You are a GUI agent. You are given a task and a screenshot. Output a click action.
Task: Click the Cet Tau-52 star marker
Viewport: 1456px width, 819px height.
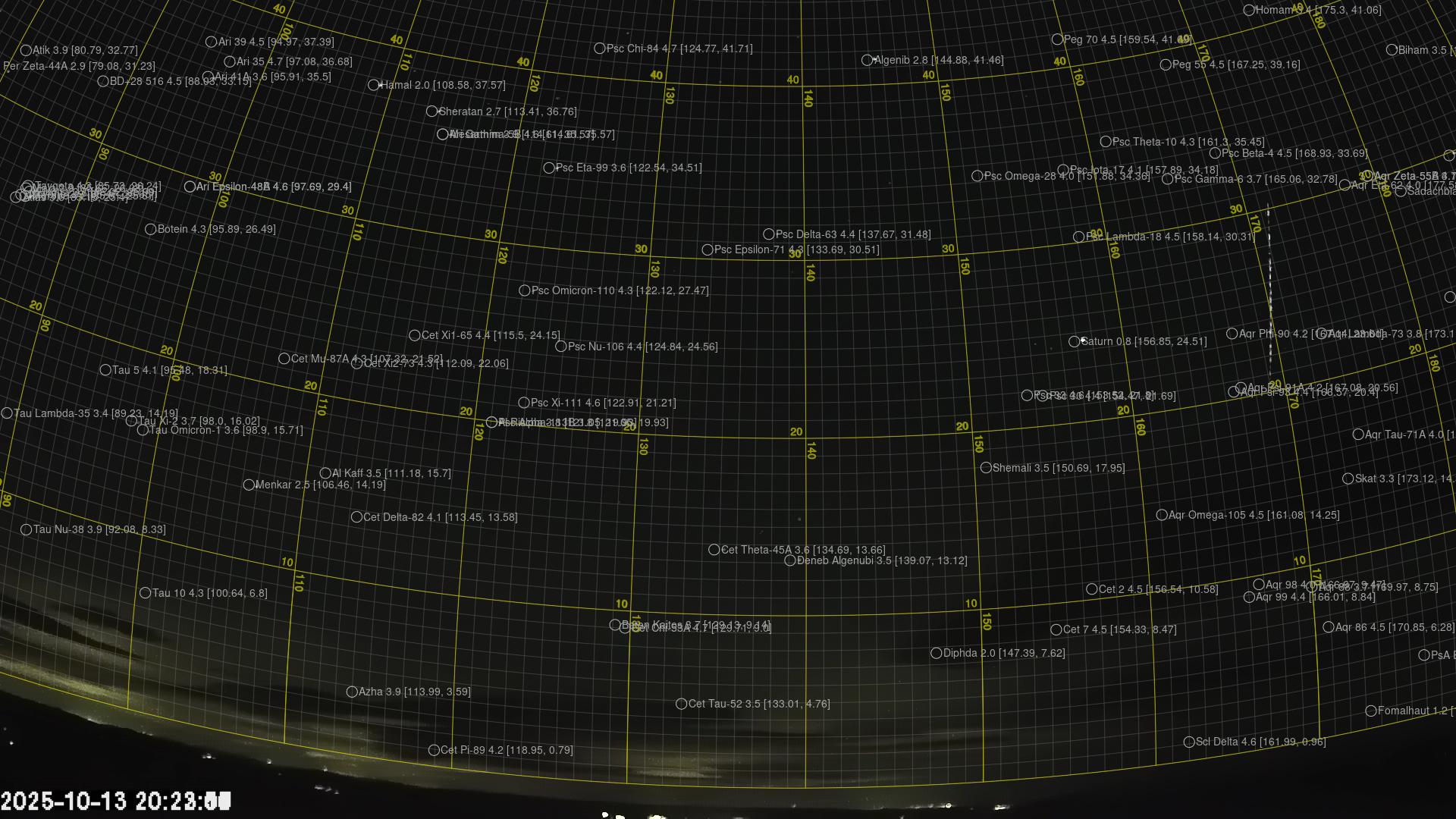(x=682, y=704)
